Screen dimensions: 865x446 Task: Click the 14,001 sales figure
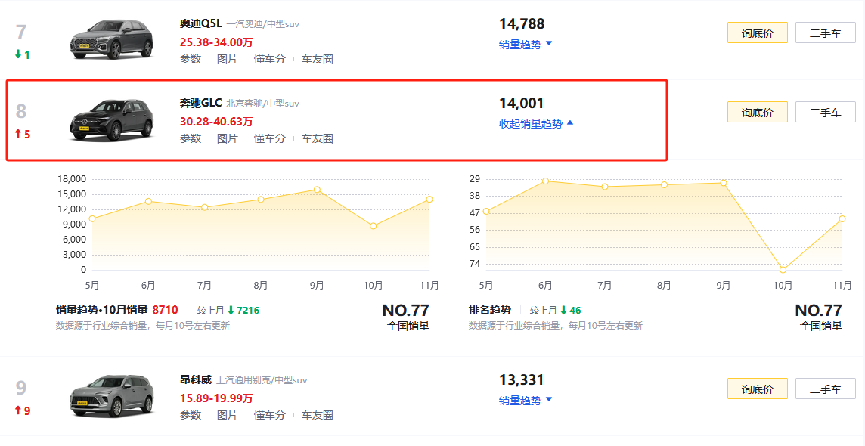pos(522,103)
